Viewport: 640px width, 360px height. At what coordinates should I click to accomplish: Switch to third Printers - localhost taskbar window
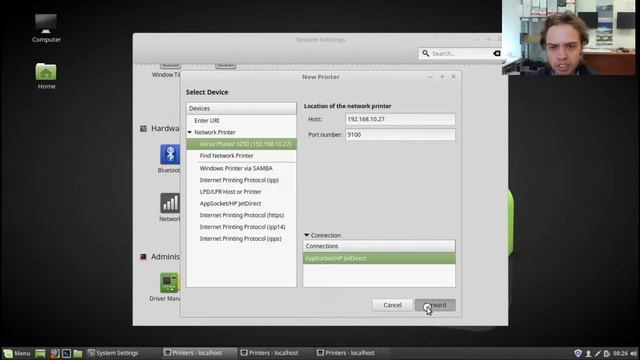[351, 353]
